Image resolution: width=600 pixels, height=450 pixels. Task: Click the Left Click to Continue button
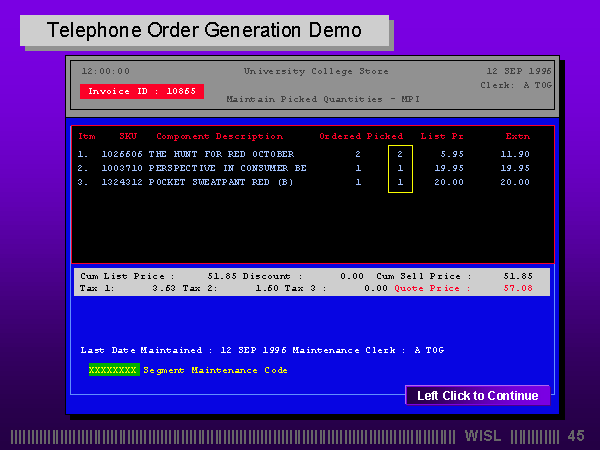pos(477,395)
